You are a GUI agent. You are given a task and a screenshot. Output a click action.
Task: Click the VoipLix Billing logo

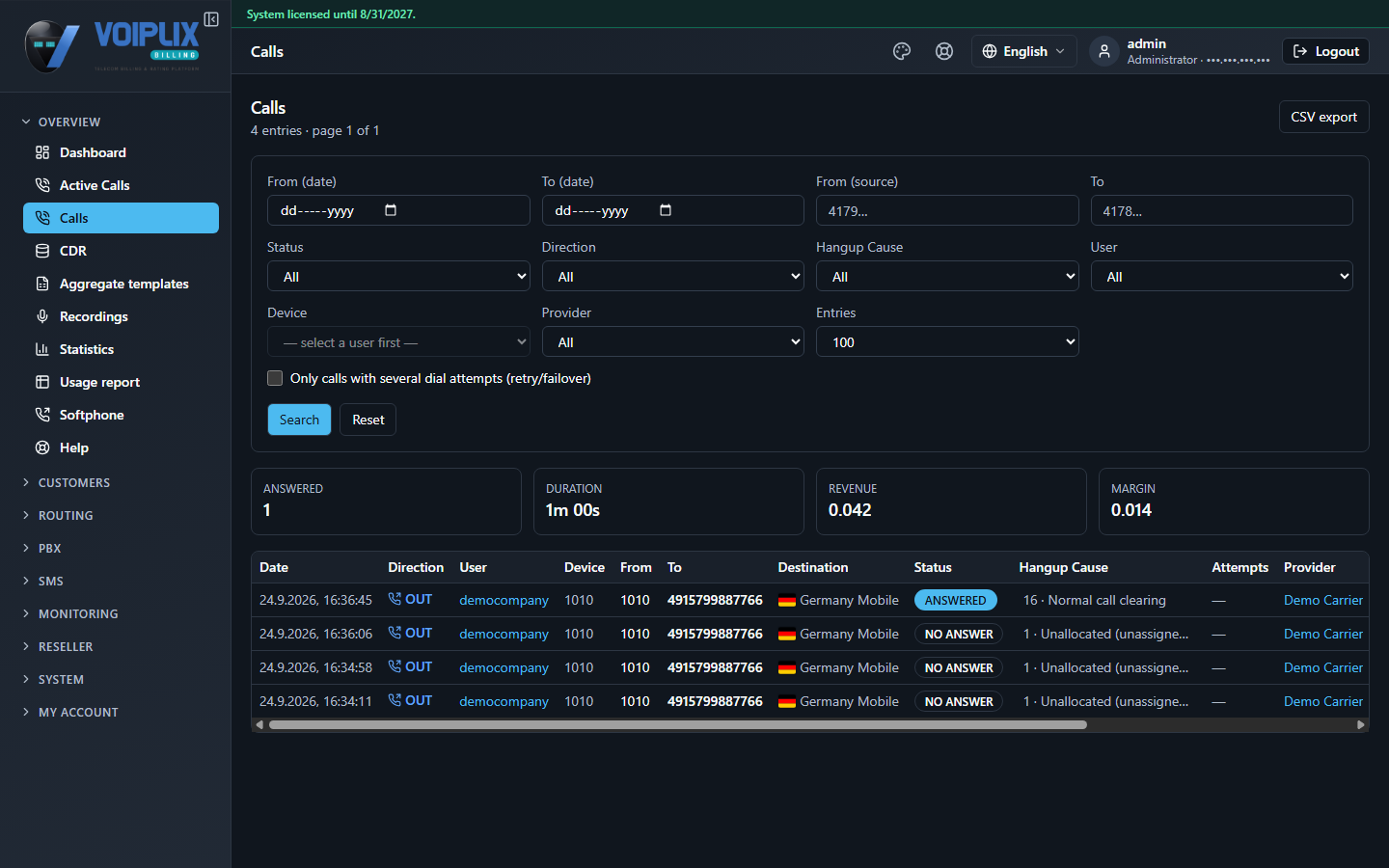pos(113,45)
